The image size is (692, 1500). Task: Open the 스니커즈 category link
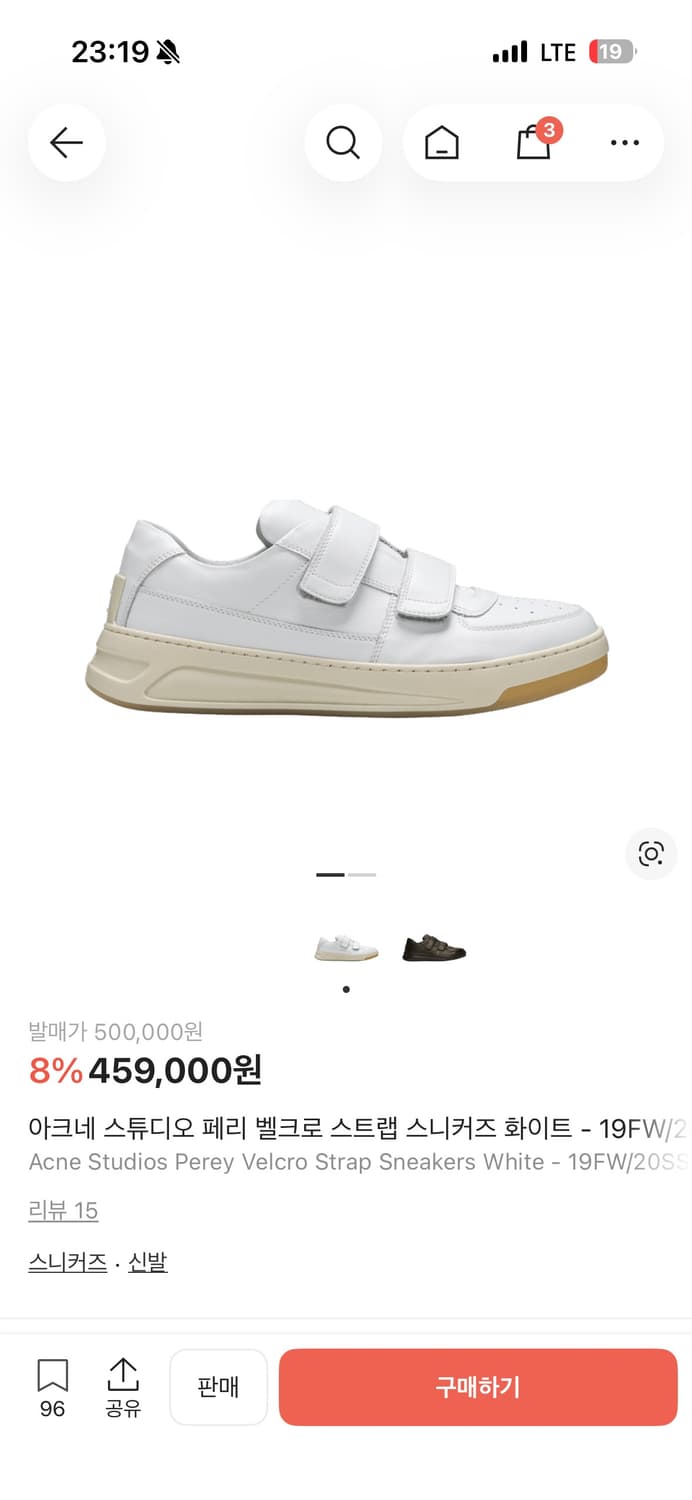click(x=67, y=1262)
